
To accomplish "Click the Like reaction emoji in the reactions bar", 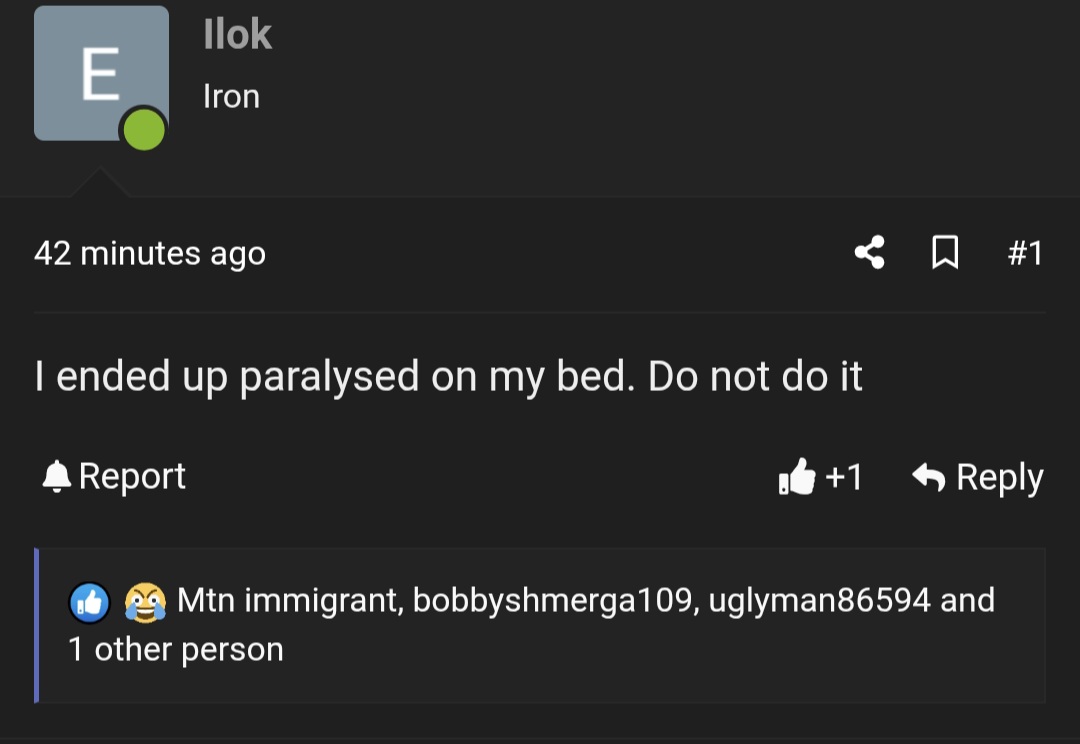I will click(x=89, y=601).
